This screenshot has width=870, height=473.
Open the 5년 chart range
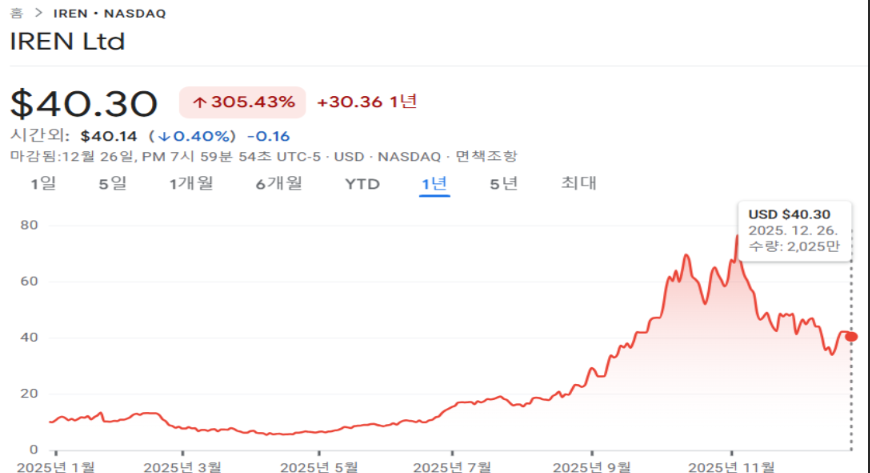tap(504, 183)
